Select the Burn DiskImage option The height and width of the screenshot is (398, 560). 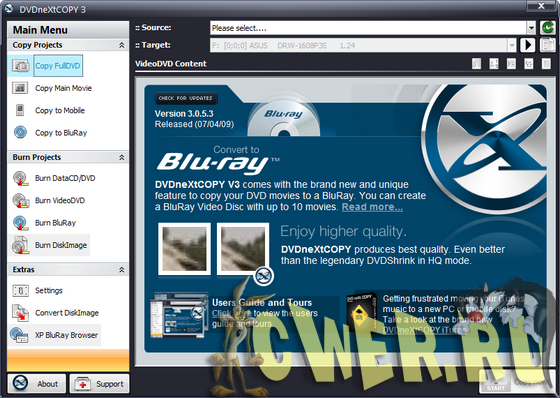tap(61, 245)
